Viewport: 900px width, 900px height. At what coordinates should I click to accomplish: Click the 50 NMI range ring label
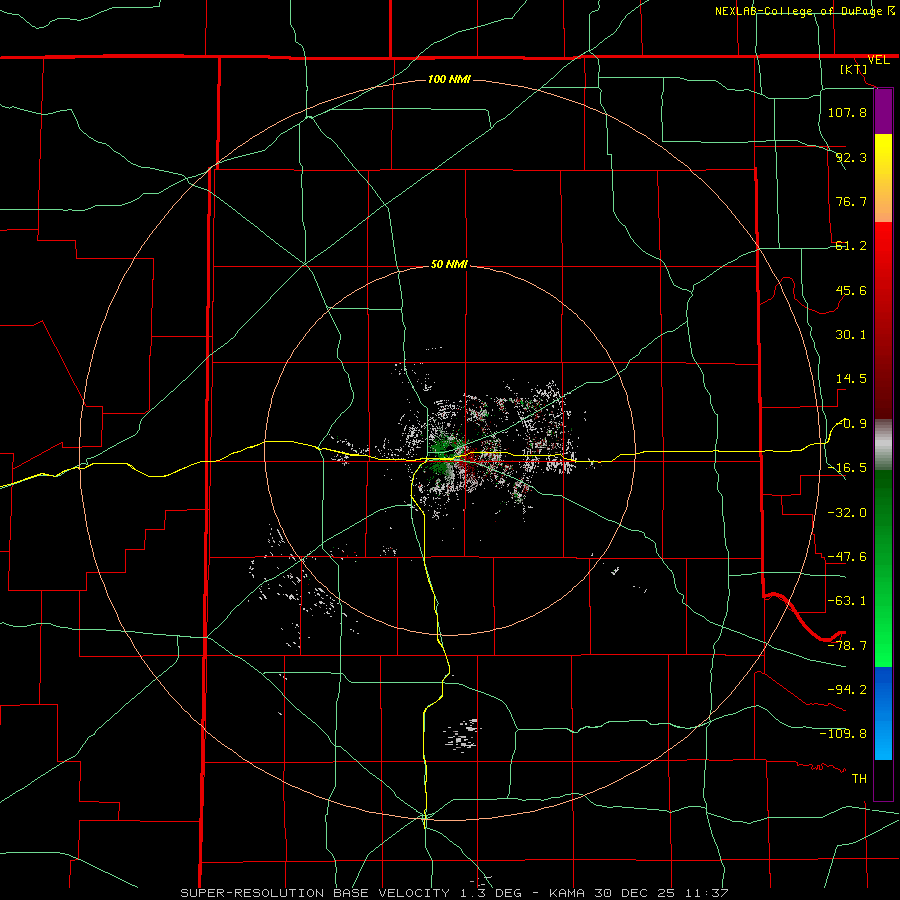[x=449, y=265]
